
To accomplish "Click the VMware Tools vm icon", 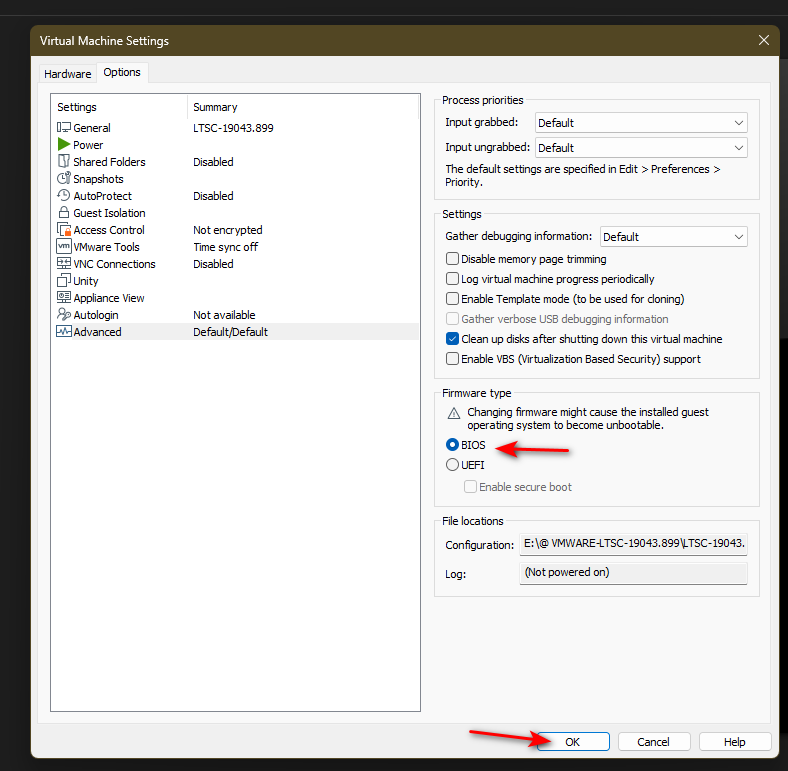I will coord(64,246).
